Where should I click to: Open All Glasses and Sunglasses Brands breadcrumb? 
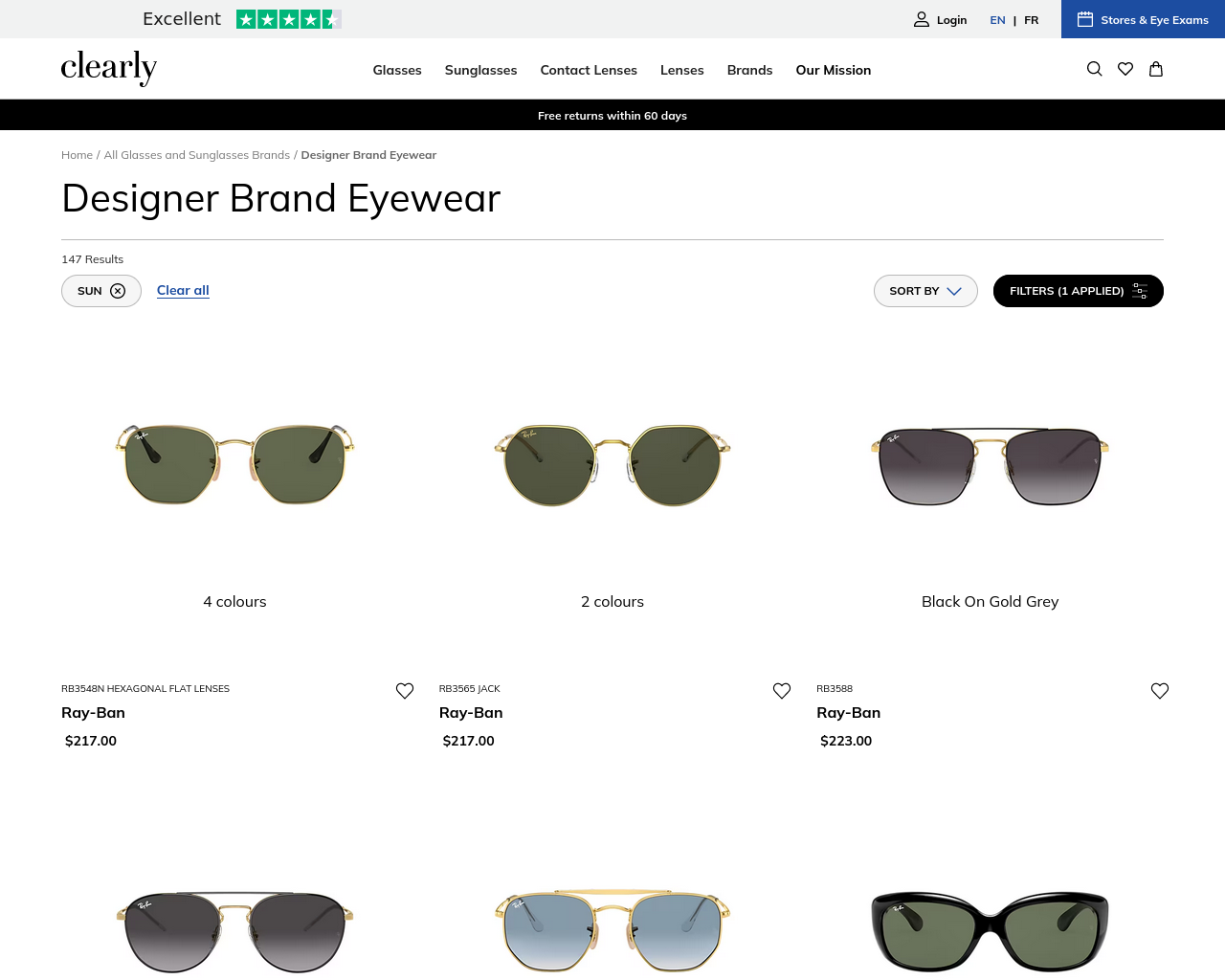point(196,155)
